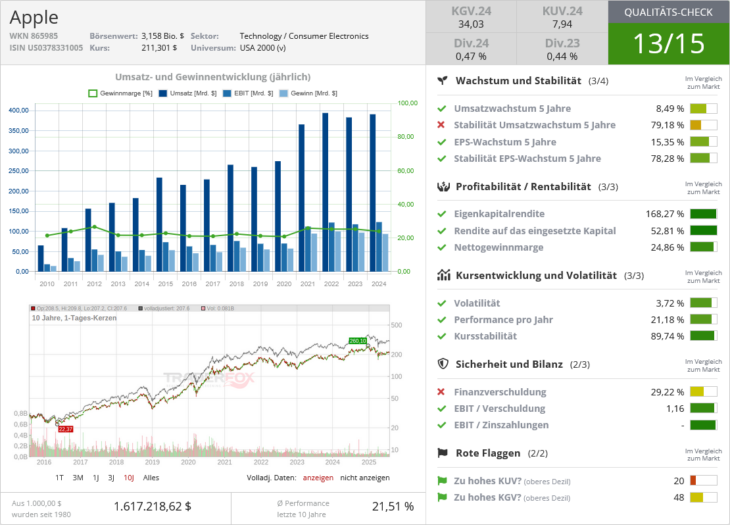The width and height of the screenshot is (730, 525).
Task: Click the green checkmark beside EBIT / Zinszahlungen
Action: pyautogui.click(x=442, y=424)
